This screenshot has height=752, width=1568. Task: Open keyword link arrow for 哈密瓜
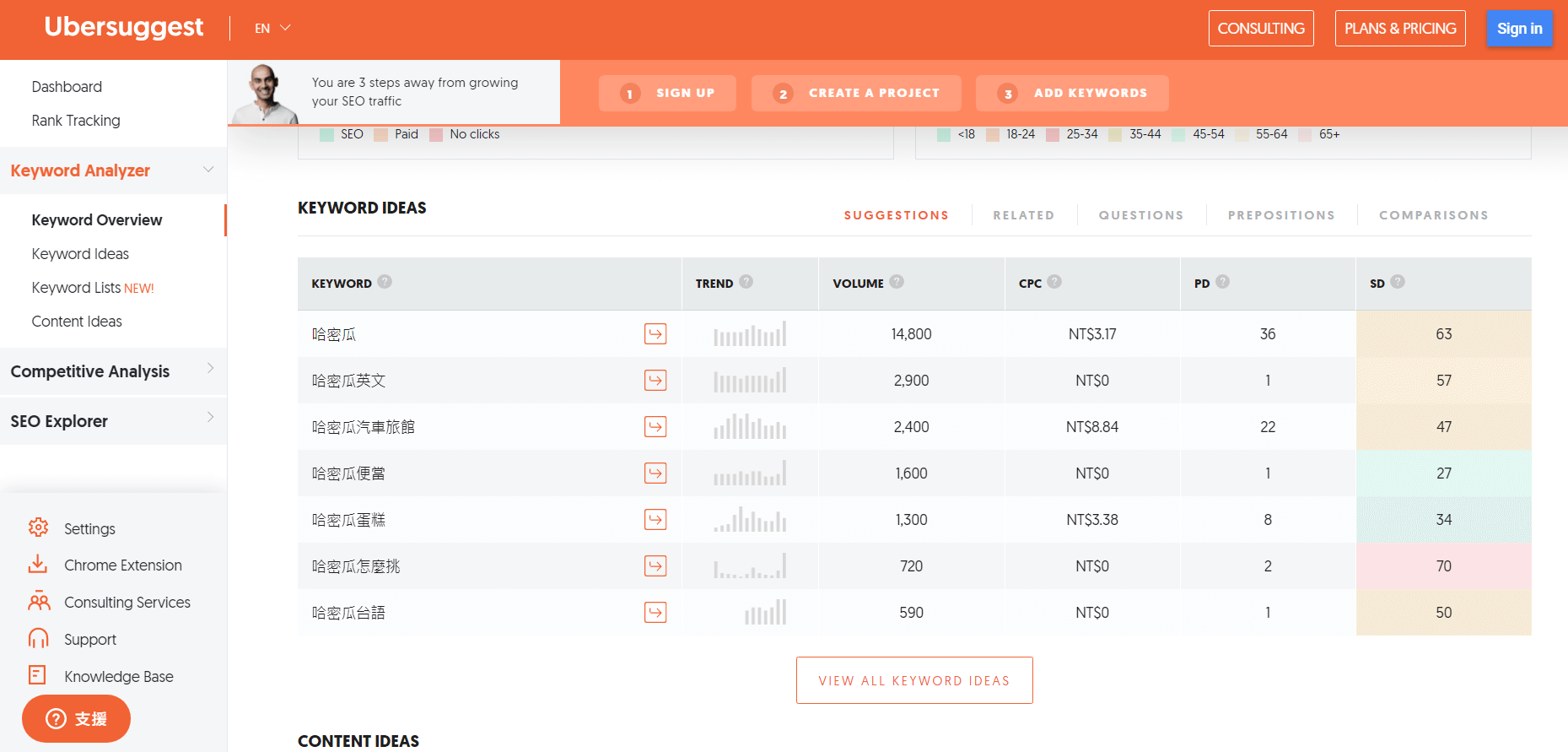click(655, 334)
